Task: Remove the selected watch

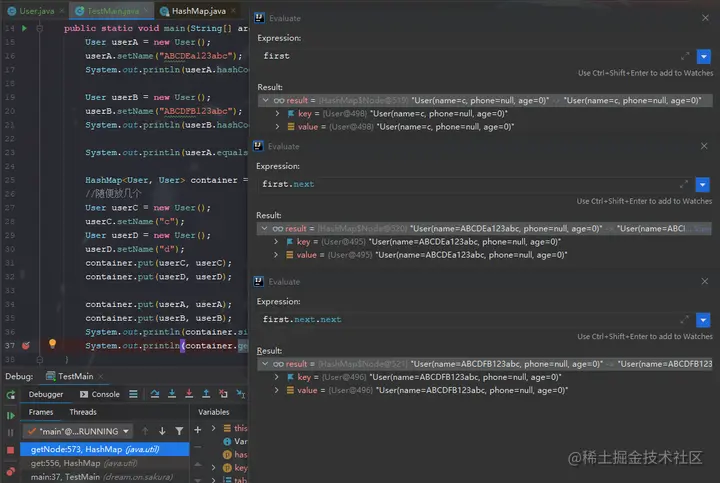Action: click(197, 447)
